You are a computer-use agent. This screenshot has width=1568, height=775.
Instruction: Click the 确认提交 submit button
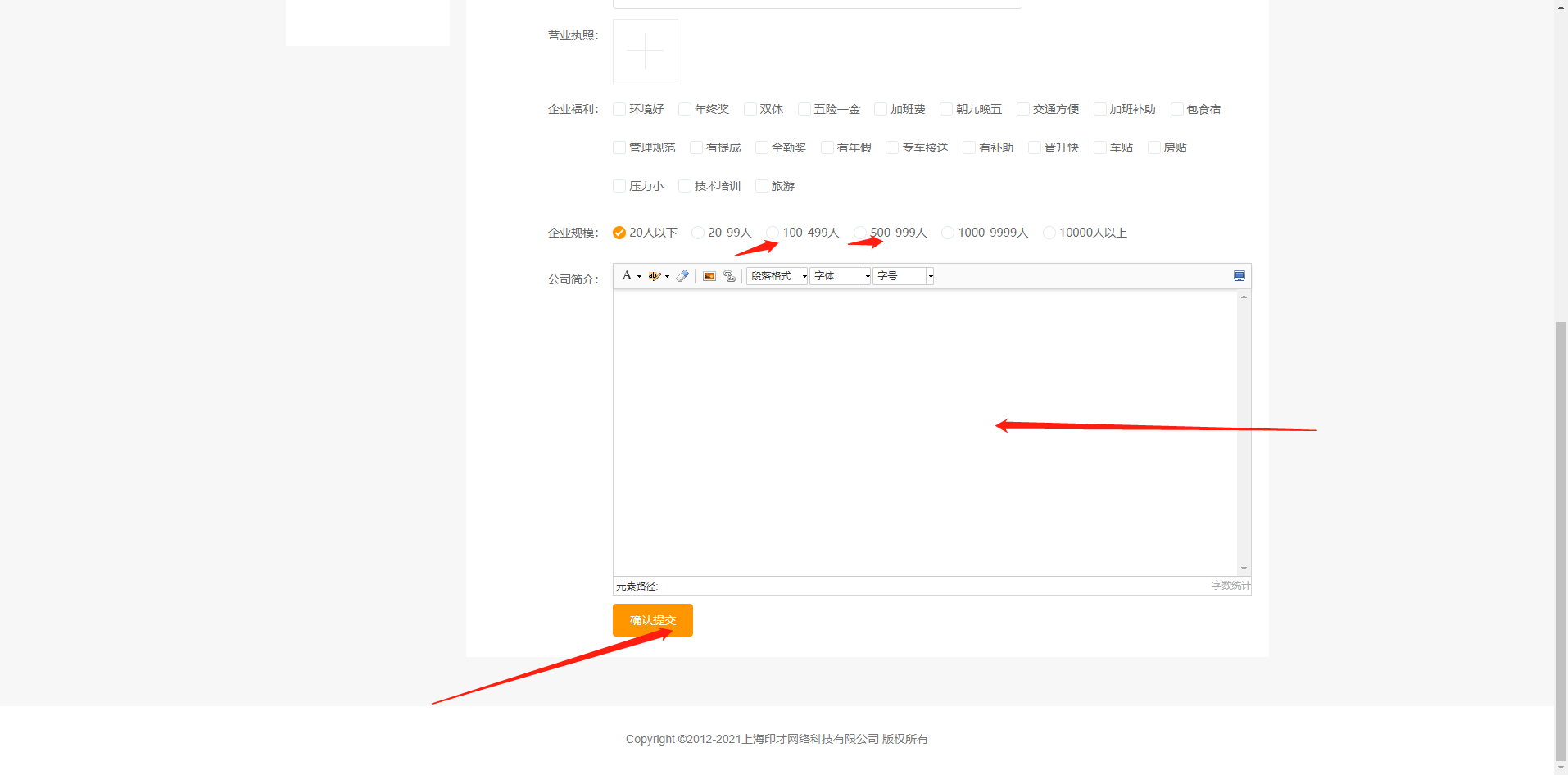click(x=652, y=620)
